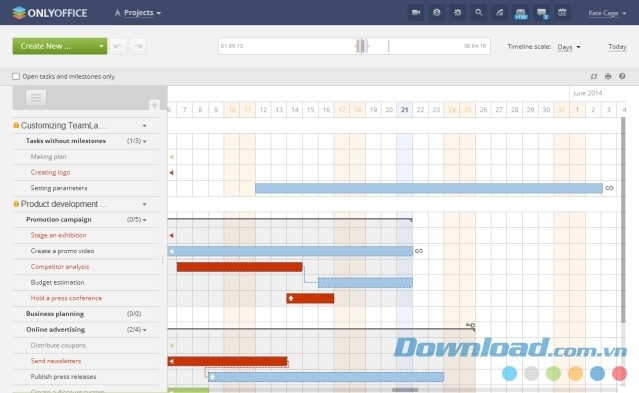Screen dimensions: 639x393
Task: Click the refresh chart icon
Action: coord(594,76)
